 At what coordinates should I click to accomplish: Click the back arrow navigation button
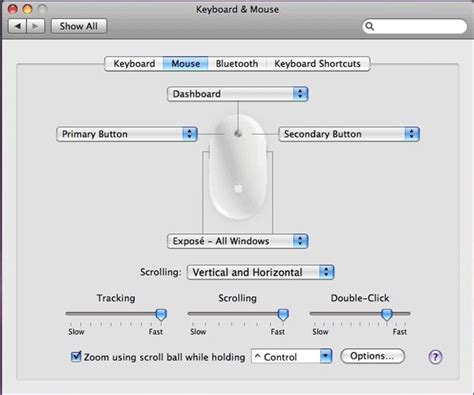(17, 26)
